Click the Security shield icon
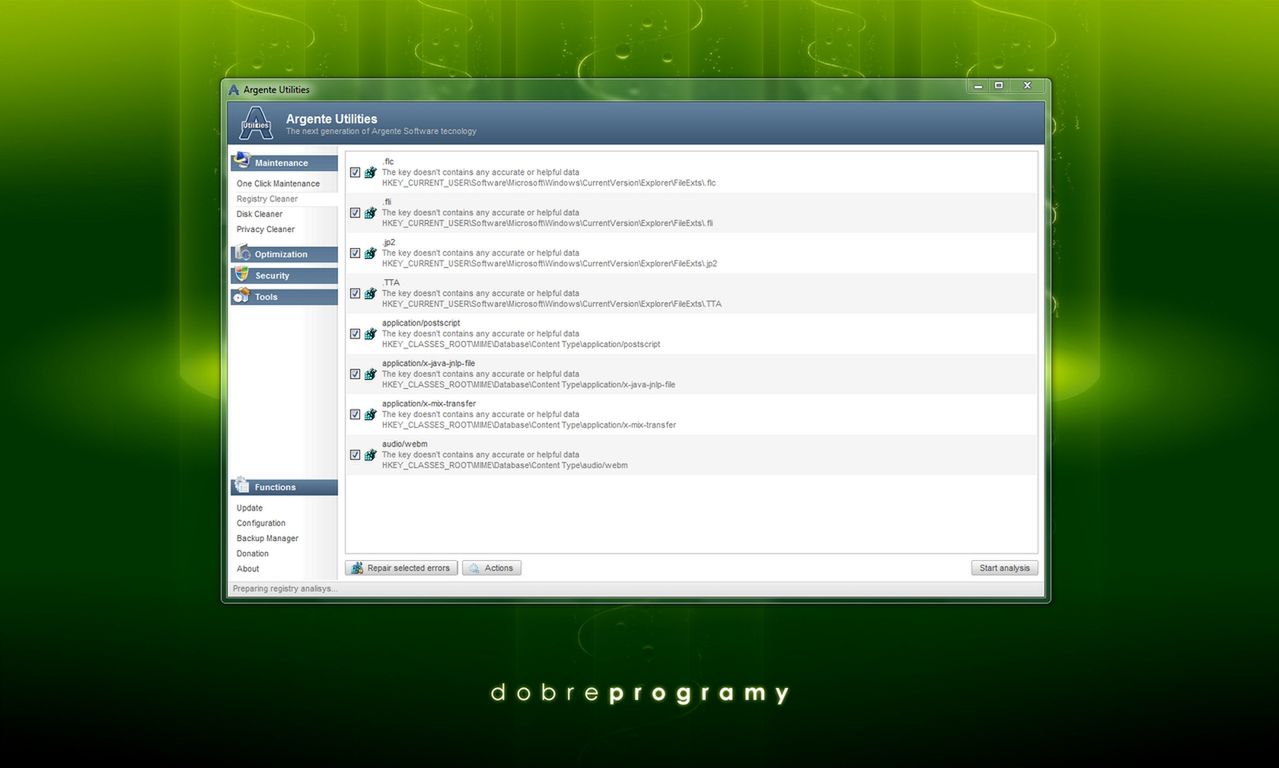The height and width of the screenshot is (768, 1279). pyautogui.click(x=241, y=274)
